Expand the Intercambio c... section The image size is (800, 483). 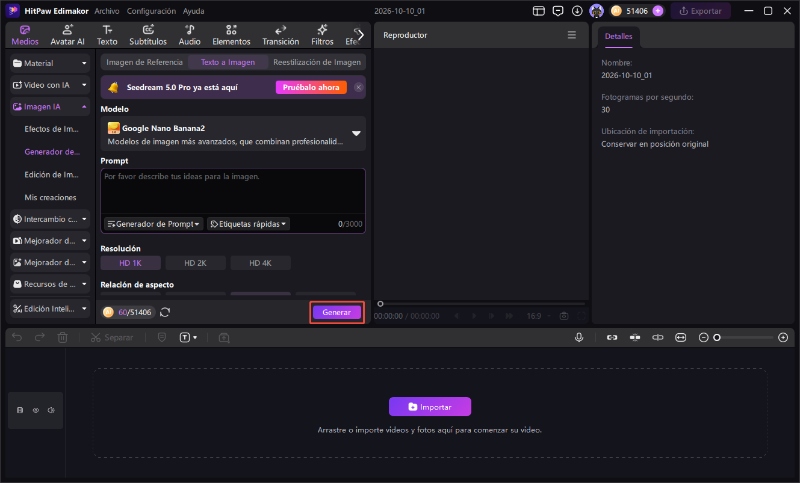coord(49,219)
